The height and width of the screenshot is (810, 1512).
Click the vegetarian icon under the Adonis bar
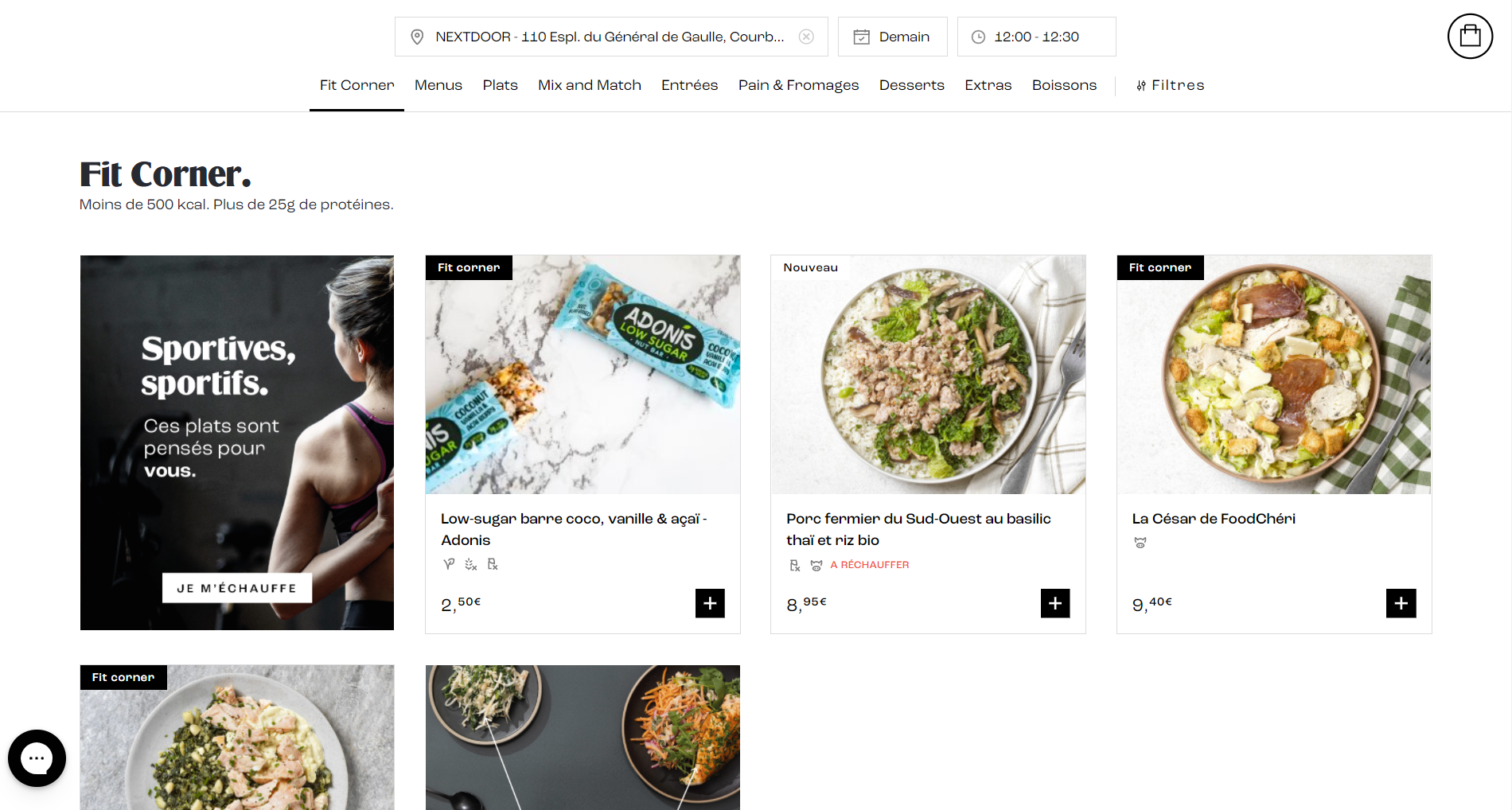(x=447, y=564)
